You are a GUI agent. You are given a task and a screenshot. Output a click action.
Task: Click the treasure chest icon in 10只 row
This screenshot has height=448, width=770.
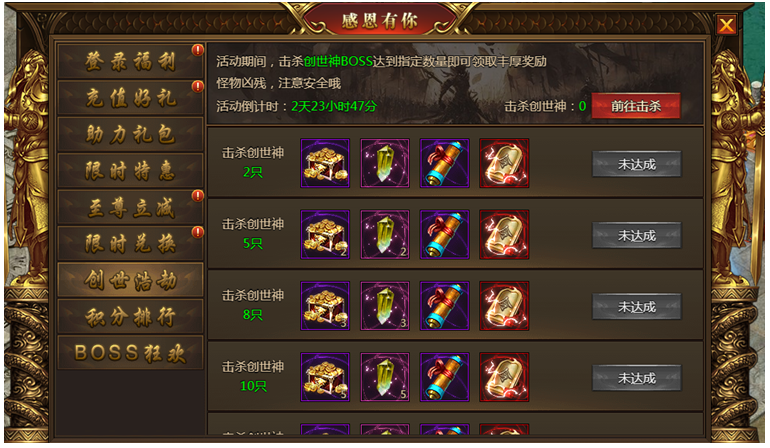point(325,377)
